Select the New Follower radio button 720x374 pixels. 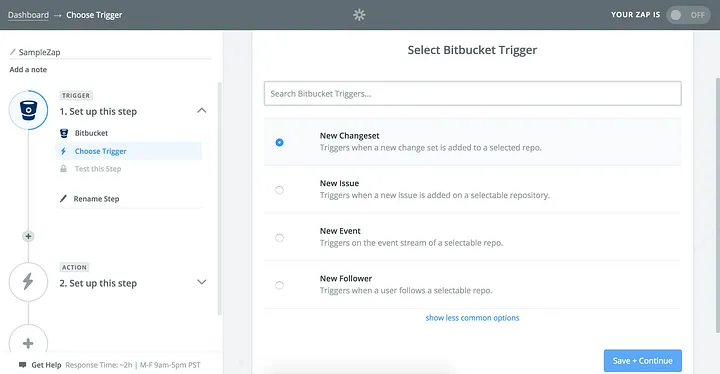point(279,285)
